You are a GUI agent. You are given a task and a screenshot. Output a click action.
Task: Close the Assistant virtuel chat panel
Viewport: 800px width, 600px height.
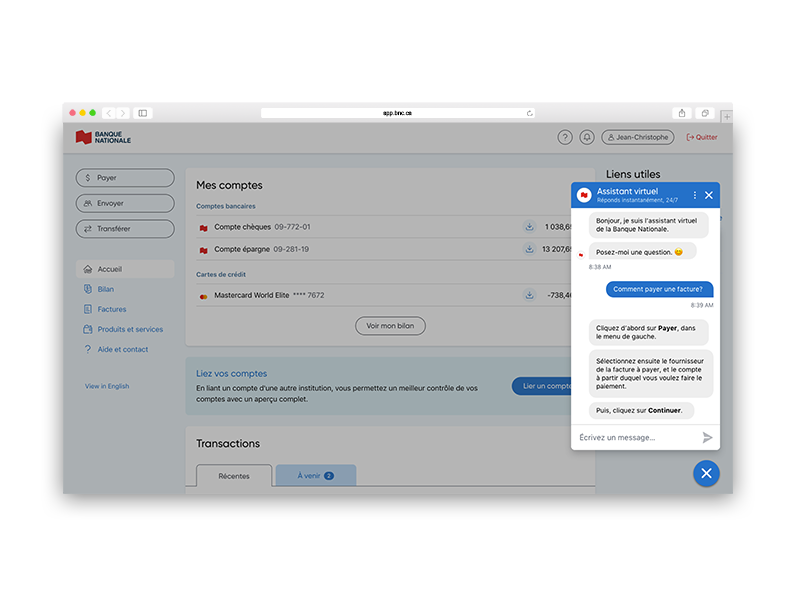[x=709, y=195]
